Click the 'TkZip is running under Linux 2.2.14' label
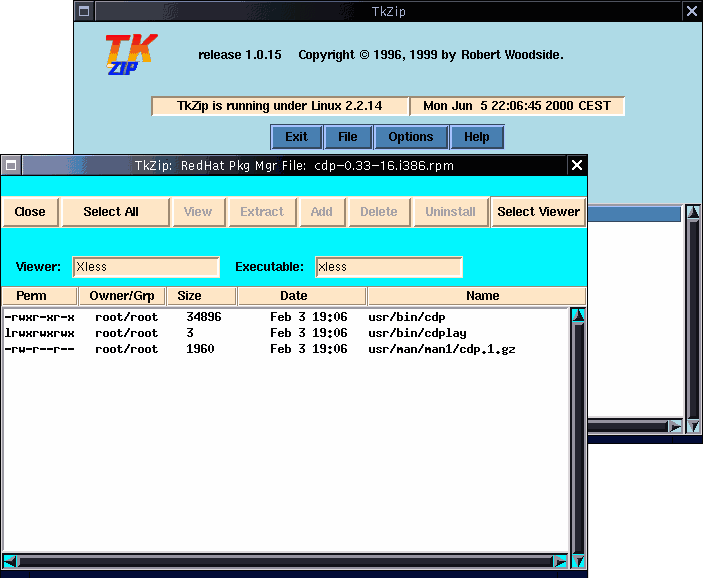 [279, 106]
